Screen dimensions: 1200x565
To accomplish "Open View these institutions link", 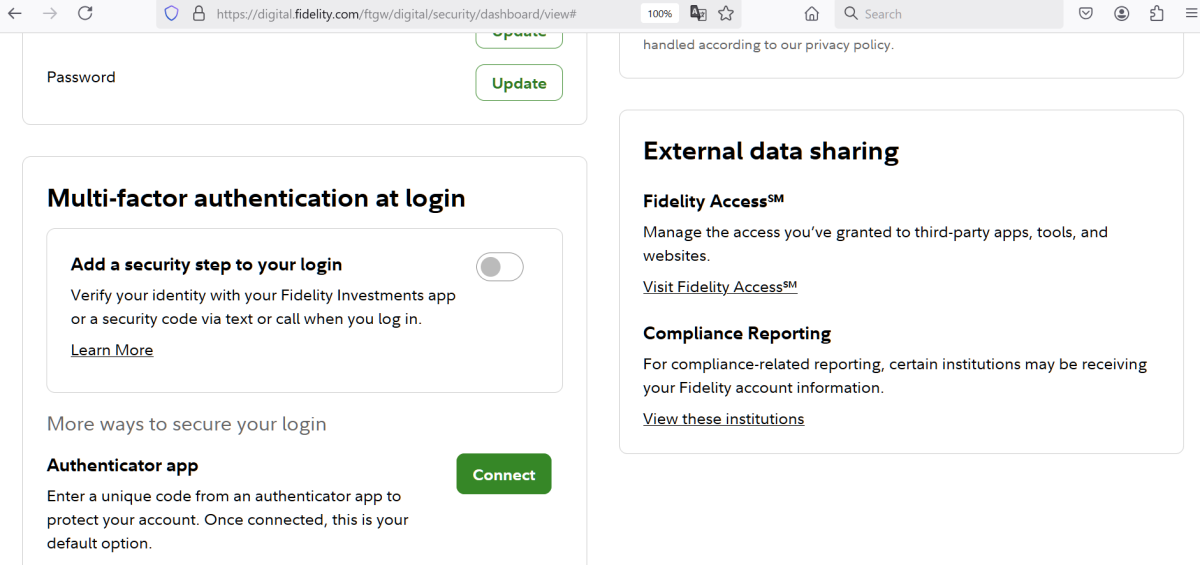I will pos(723,419).
